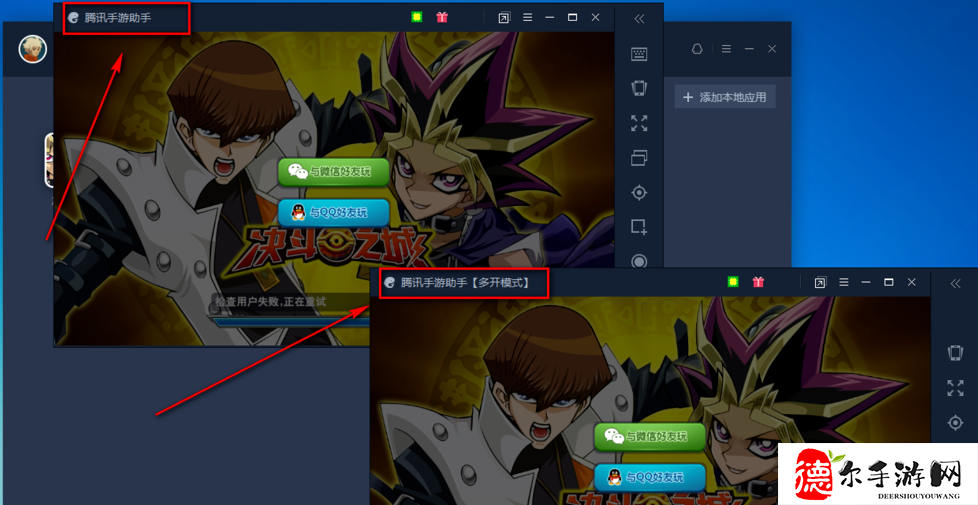Viewport: 978px width, 505px height.
Task: Click pop-out window icon in plain 腾讯手游助手 title bar
Action: [x=504, y=18]
